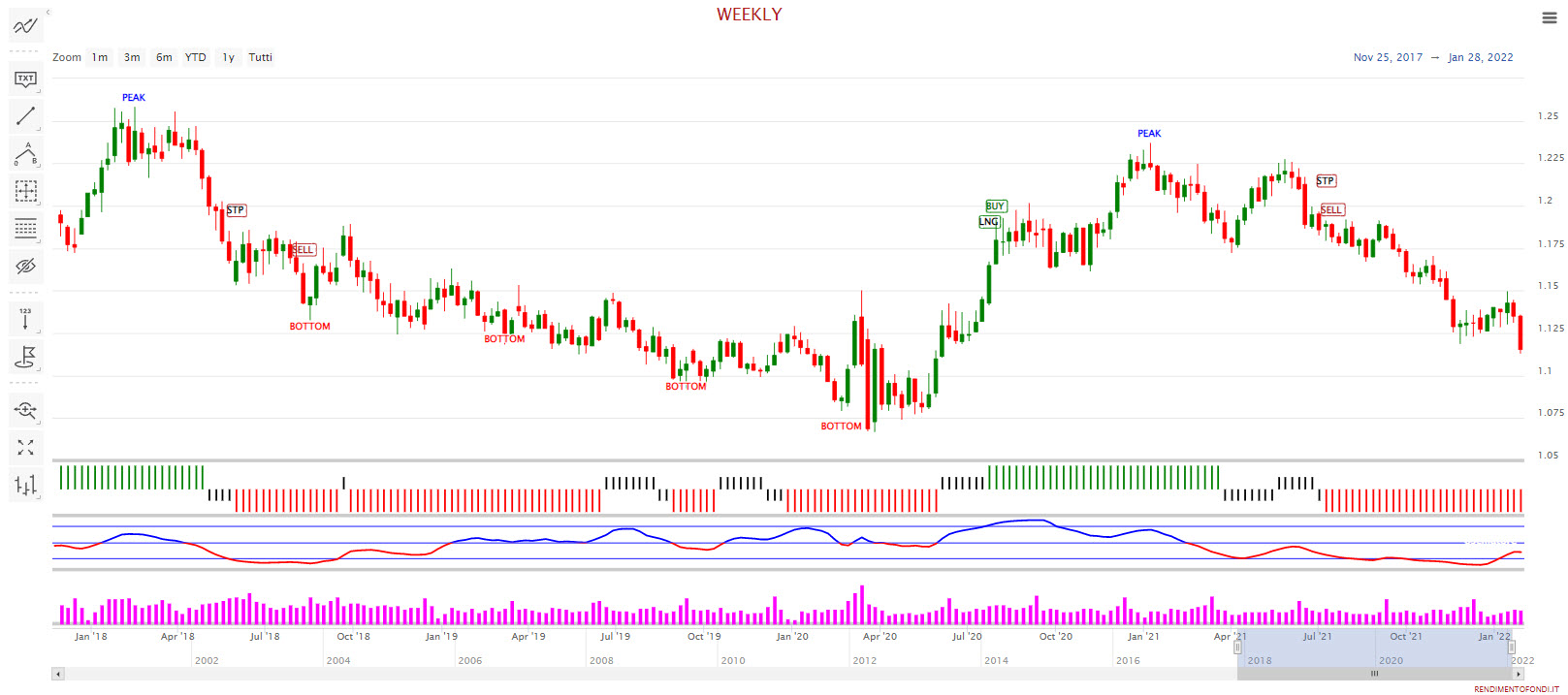Set zoom range to 6m
The image size is (1568, 695).
pos(164,57)
